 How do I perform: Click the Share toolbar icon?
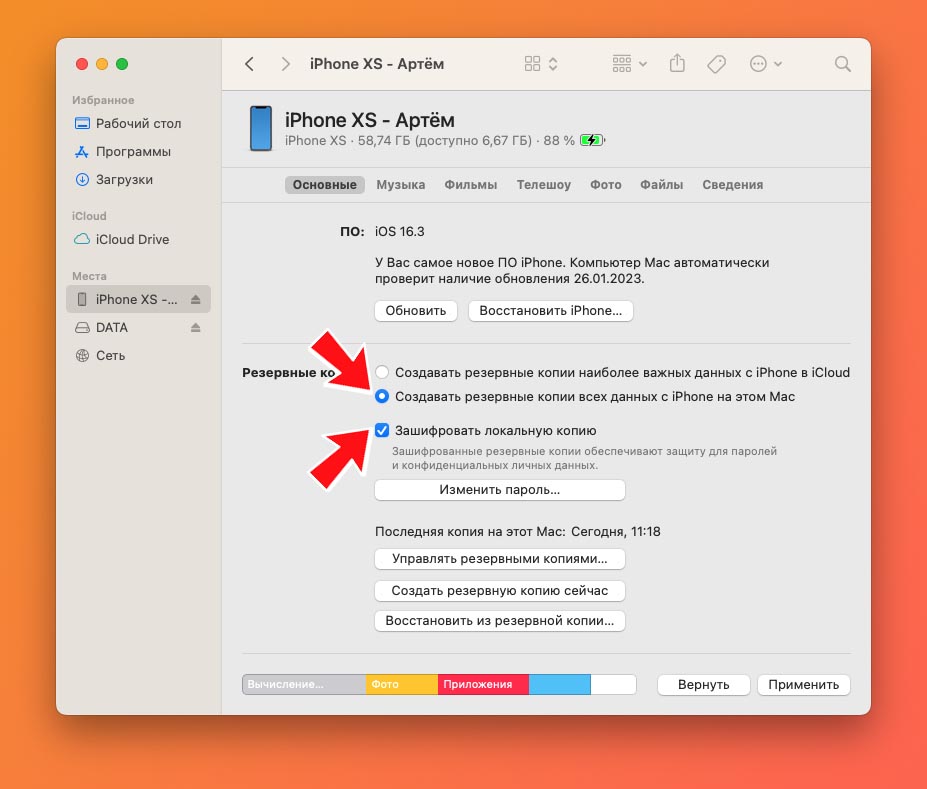click(x=678, y=63)
